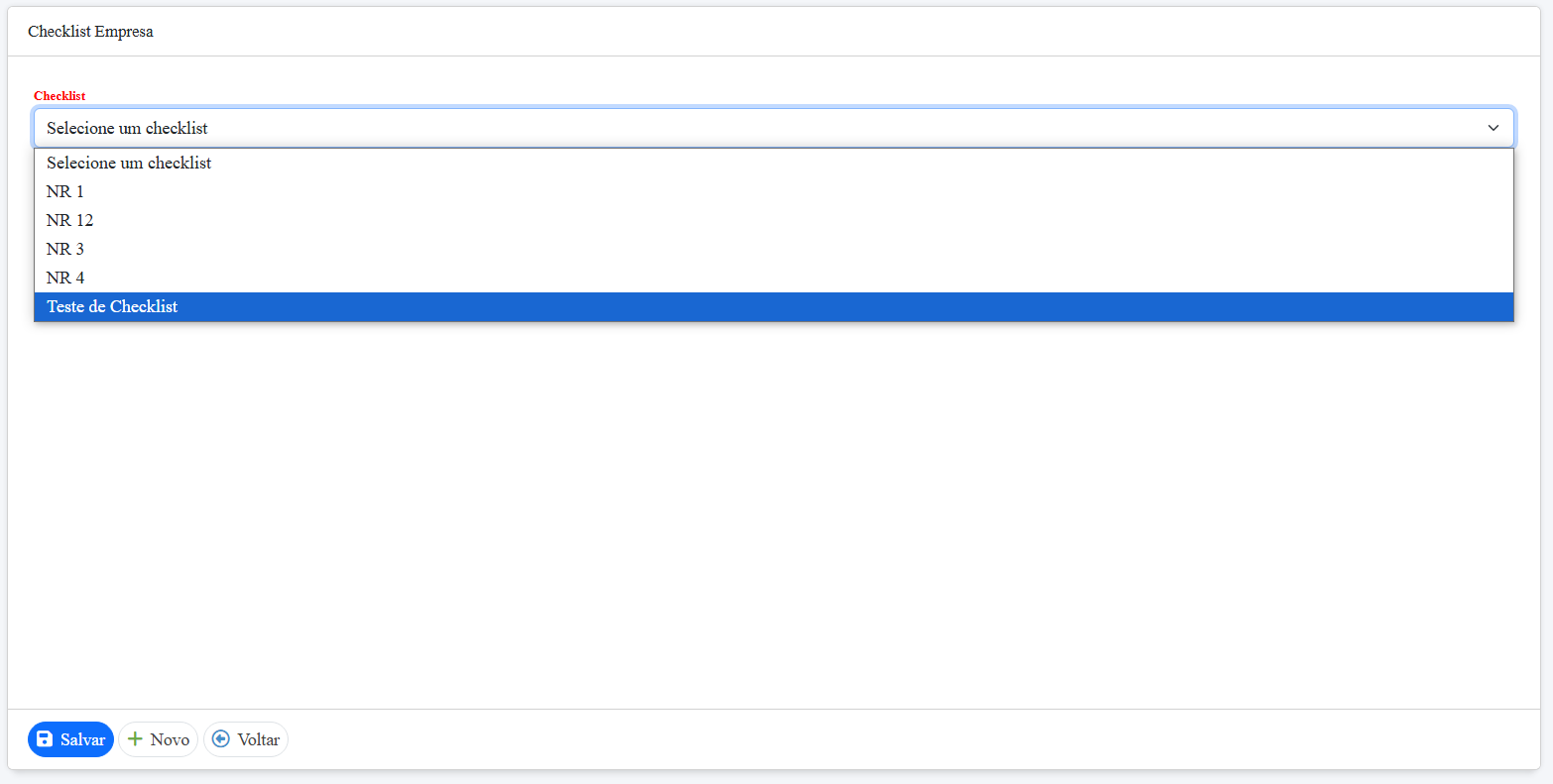
Task: Go back using the Voltar label
Action: pos(259,740)
